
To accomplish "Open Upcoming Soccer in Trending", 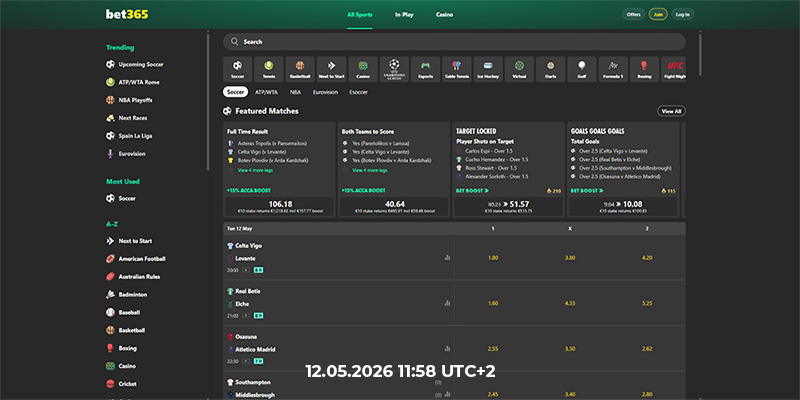I will (135, 64).
